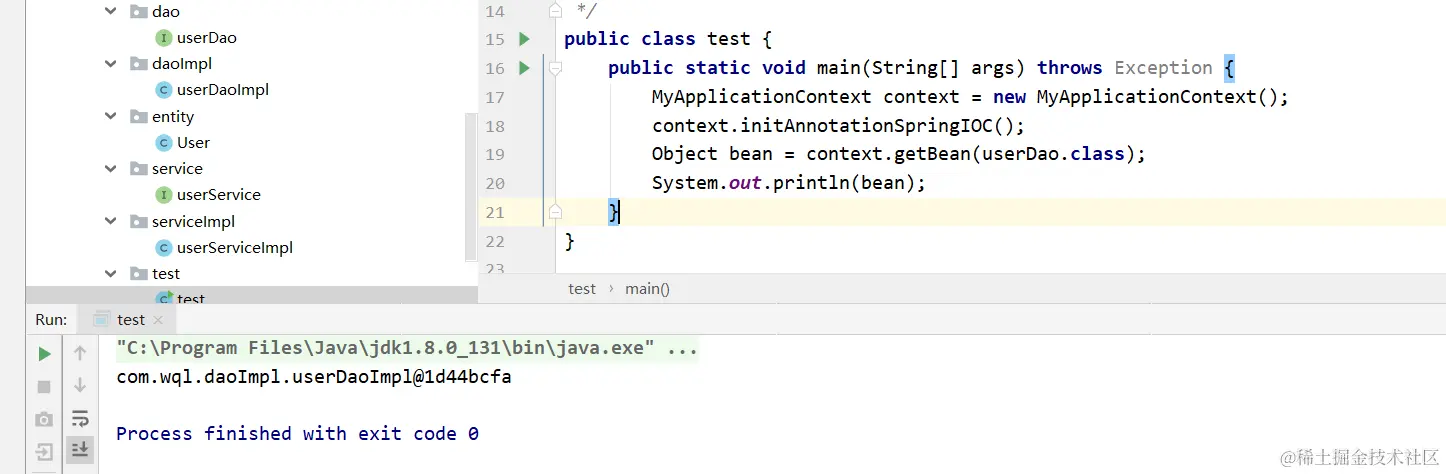Click the test breadcrumb
This screenshot has width=1446, height=474.
point(582,288)
